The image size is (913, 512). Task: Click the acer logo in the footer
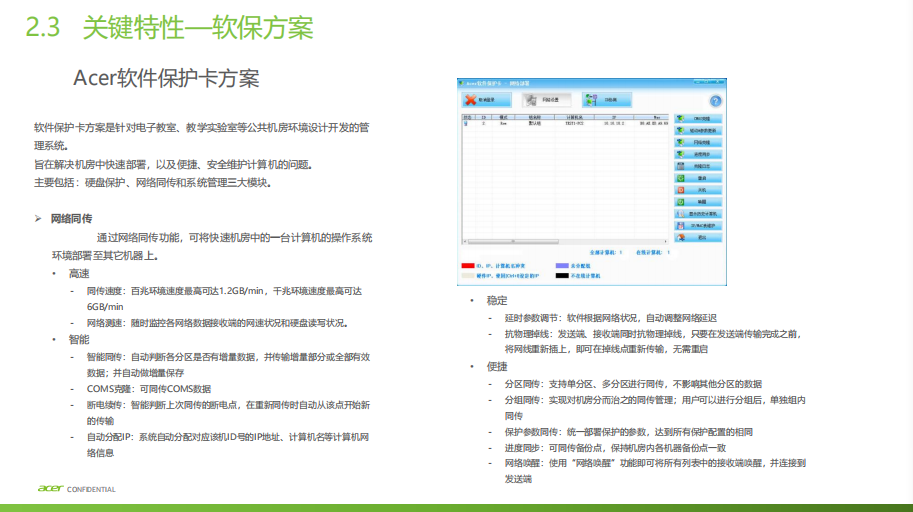click(x=50, y=489)
